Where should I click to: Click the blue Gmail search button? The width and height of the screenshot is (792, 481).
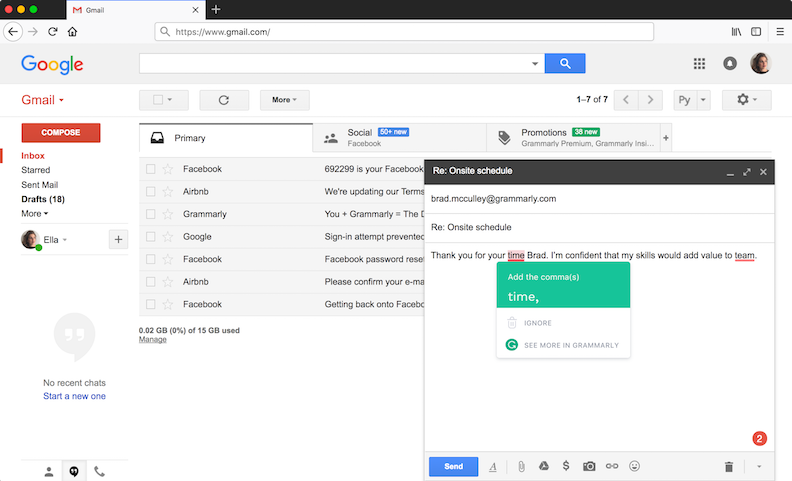pos(565,63)
